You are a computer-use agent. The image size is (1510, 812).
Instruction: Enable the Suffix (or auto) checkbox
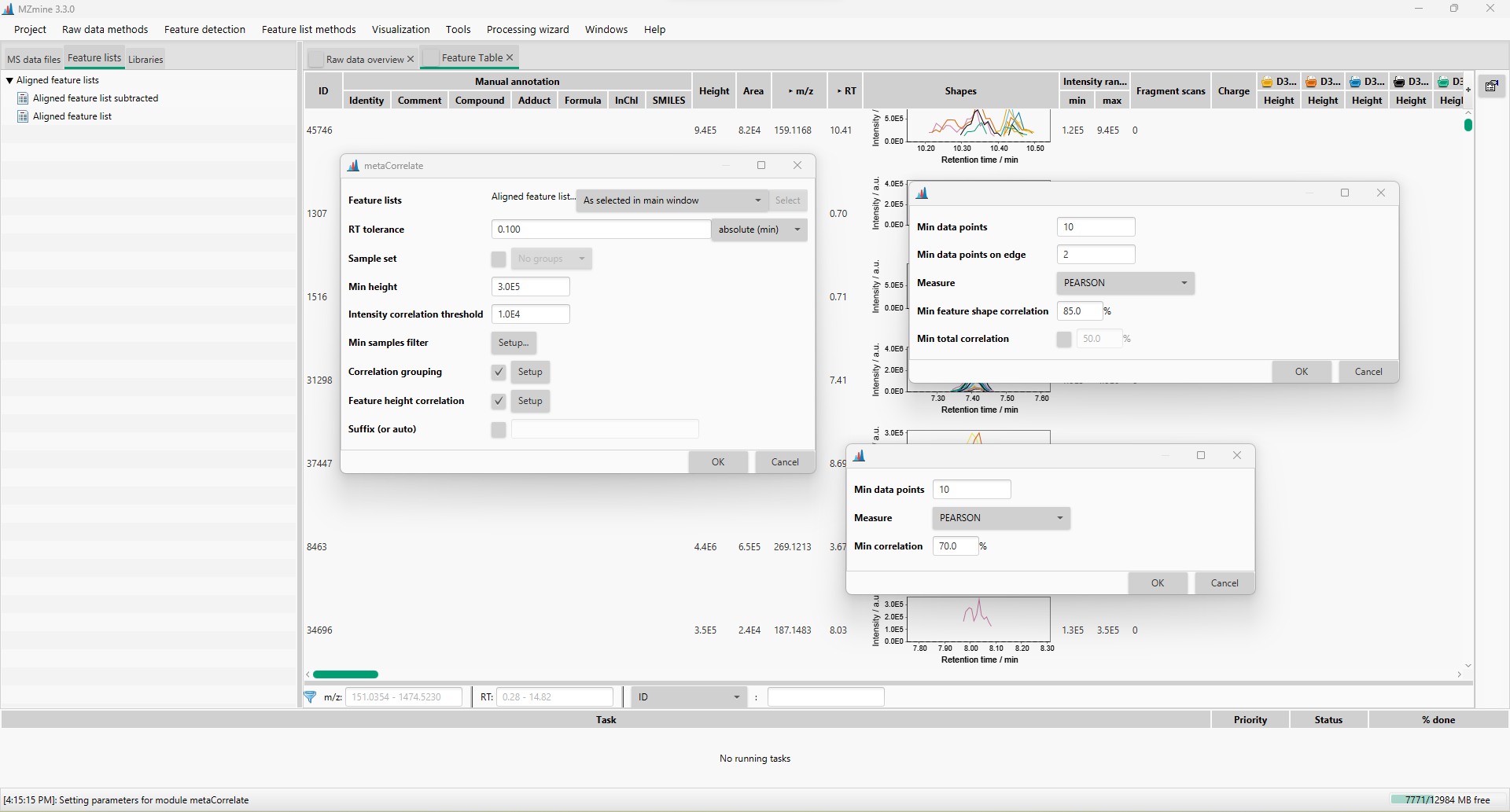(x=498, y=429)
